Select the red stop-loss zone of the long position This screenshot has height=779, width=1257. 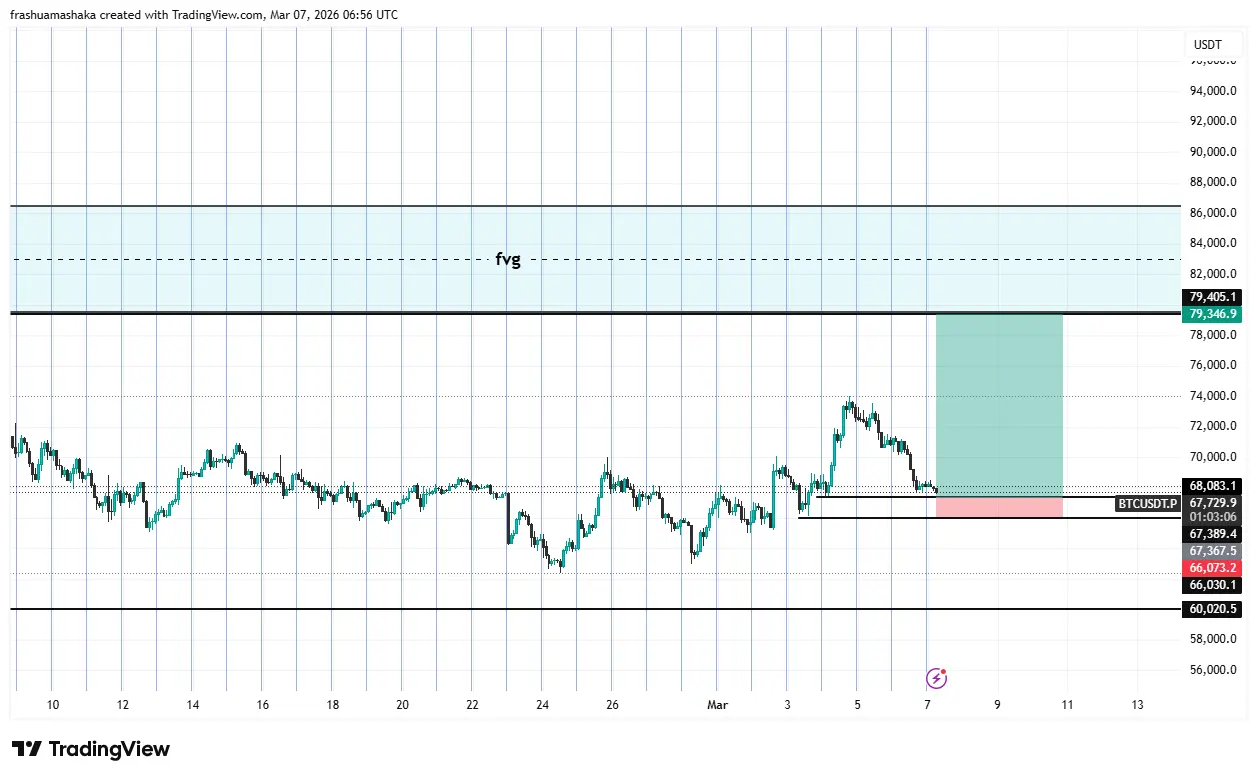999,507
